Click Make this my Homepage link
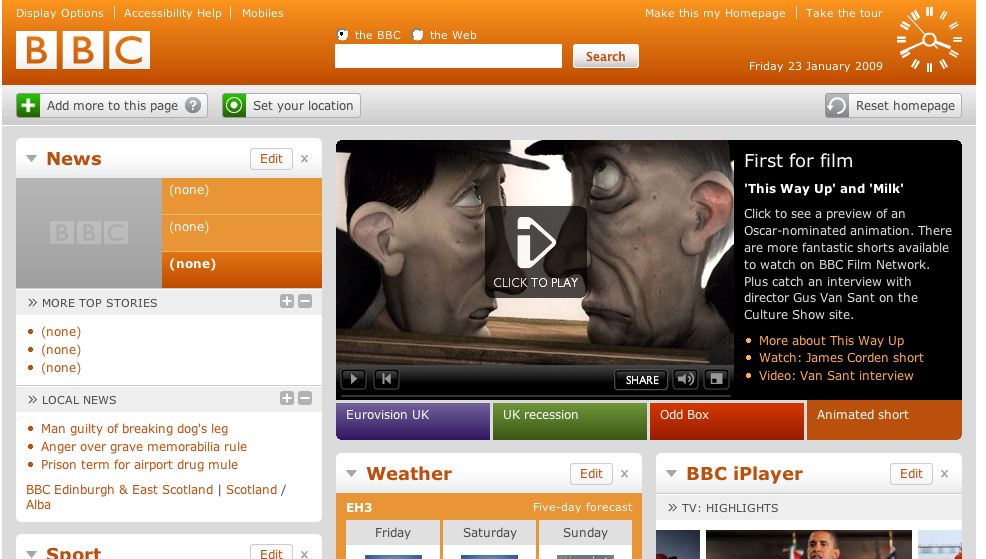The image size is (986, 559). click(x=715, y=13)
